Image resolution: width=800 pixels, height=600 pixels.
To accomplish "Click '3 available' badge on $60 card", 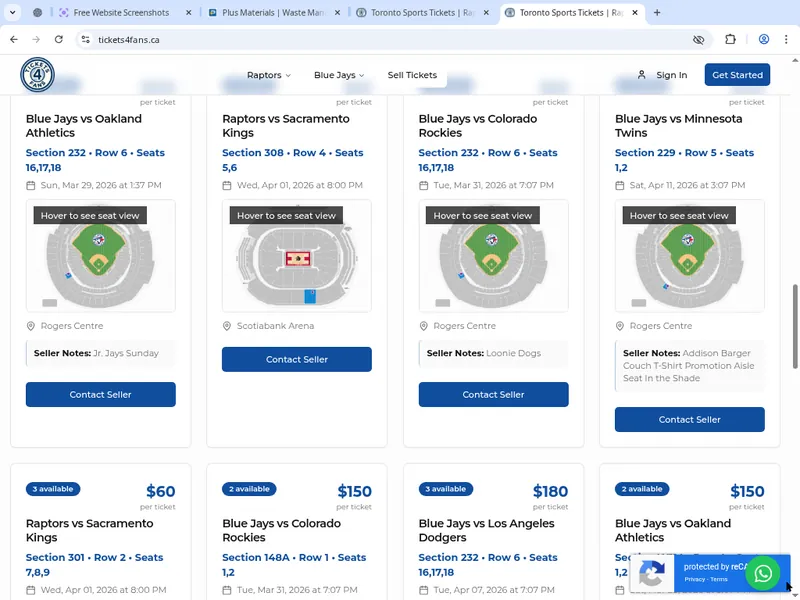I will tap(53, 489).
